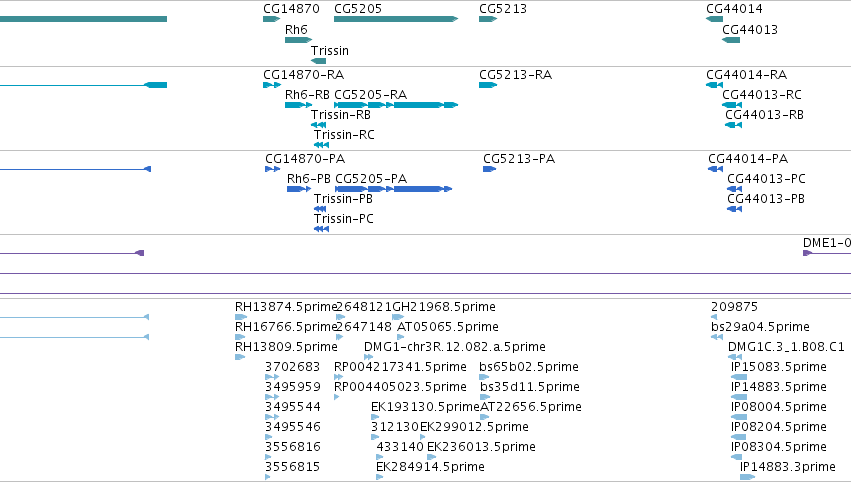Click the Rh6-PB protein label
This screenshot has height=482, width=851.
(309, 179)
